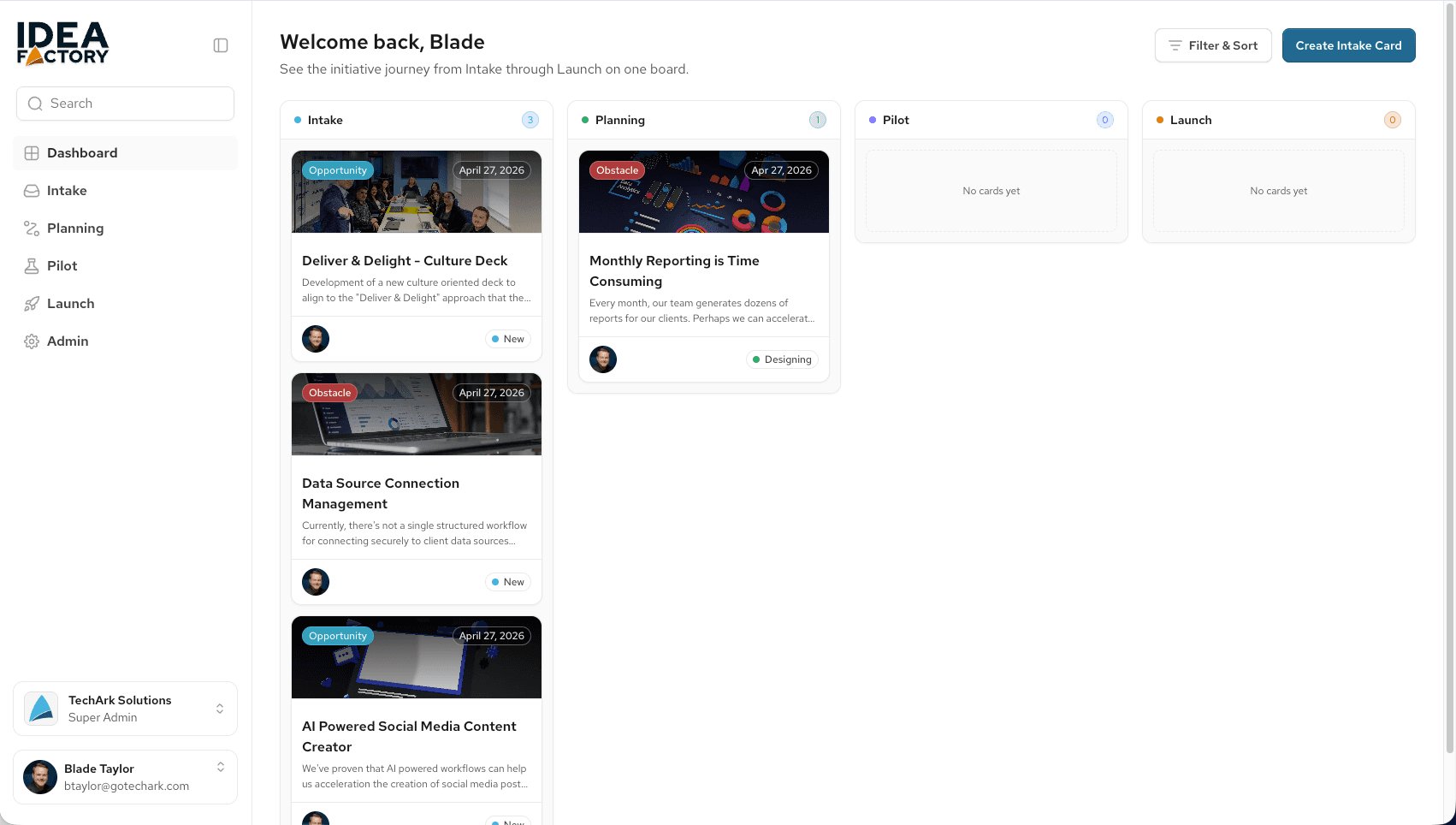The height and width of the screenshot is (825, 1456).
Task: Click the search magnifier icon
Action: (x=35, y=104)
